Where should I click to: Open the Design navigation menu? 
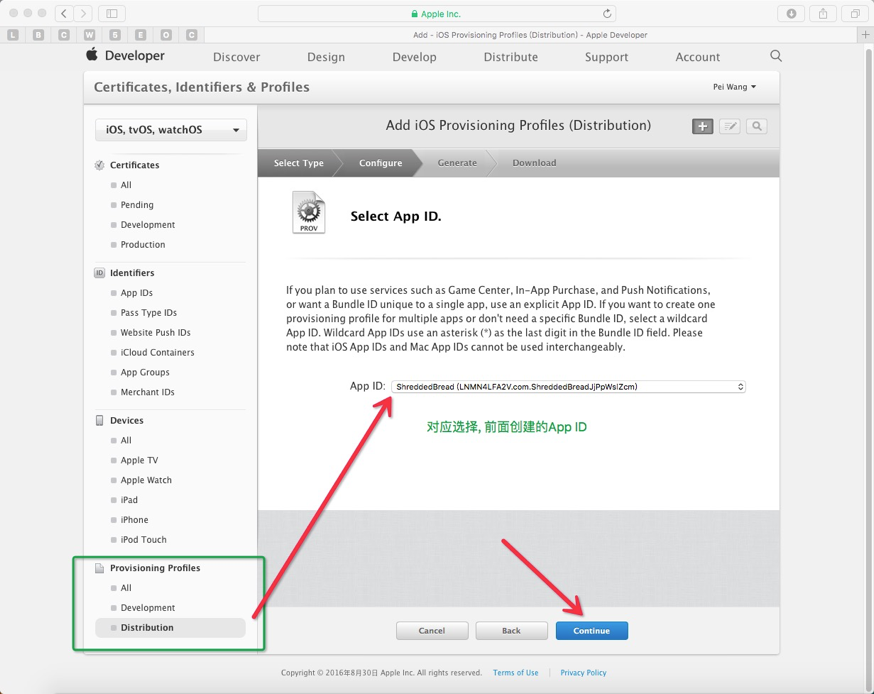pyautogui.click(x=326, y=57)
